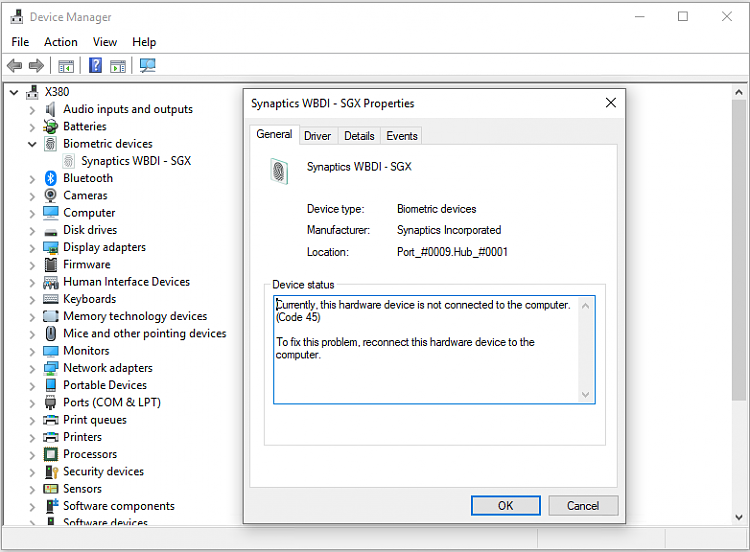
Task: Click the Bluetooth category icon
Action: click(51, 178)
